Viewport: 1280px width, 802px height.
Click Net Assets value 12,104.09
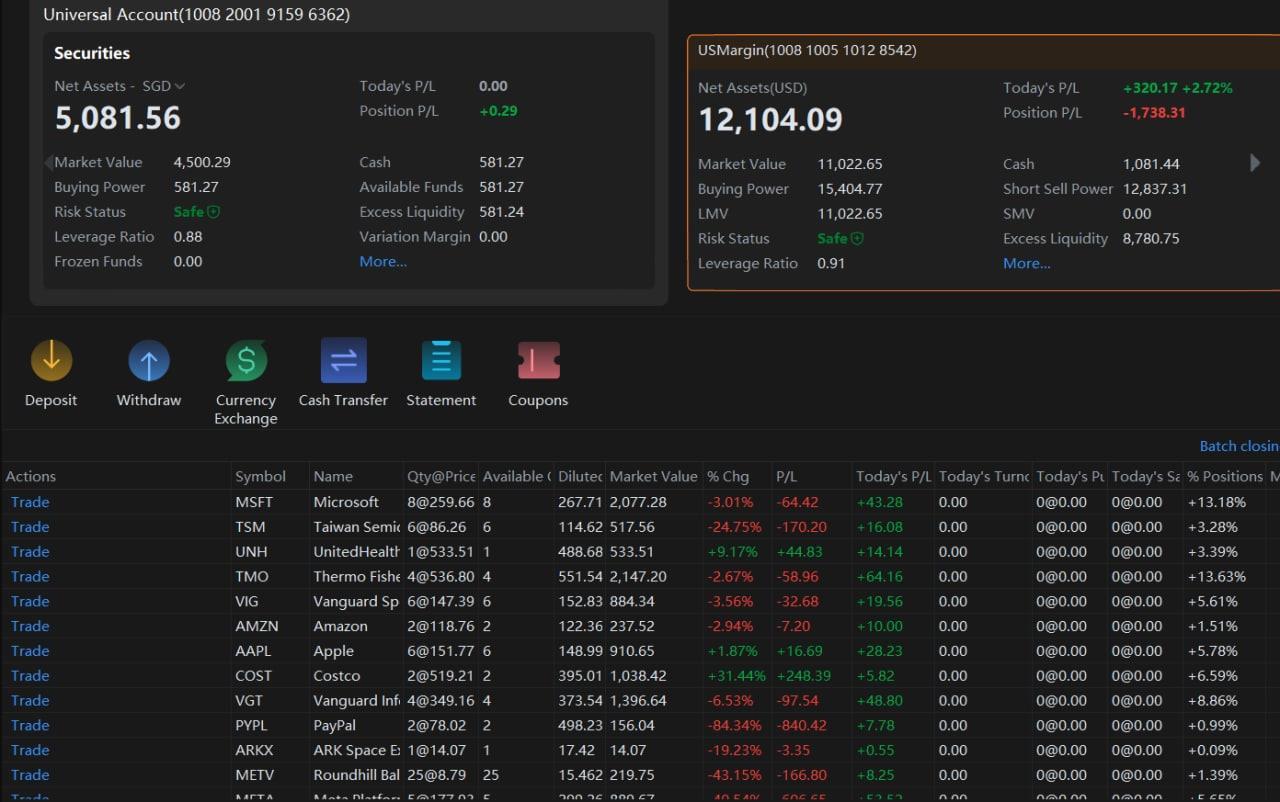pos(770,120)
